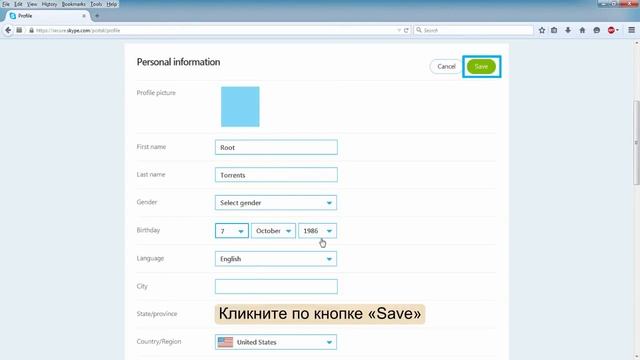
Task: Click the Language label
Action: 150,258
